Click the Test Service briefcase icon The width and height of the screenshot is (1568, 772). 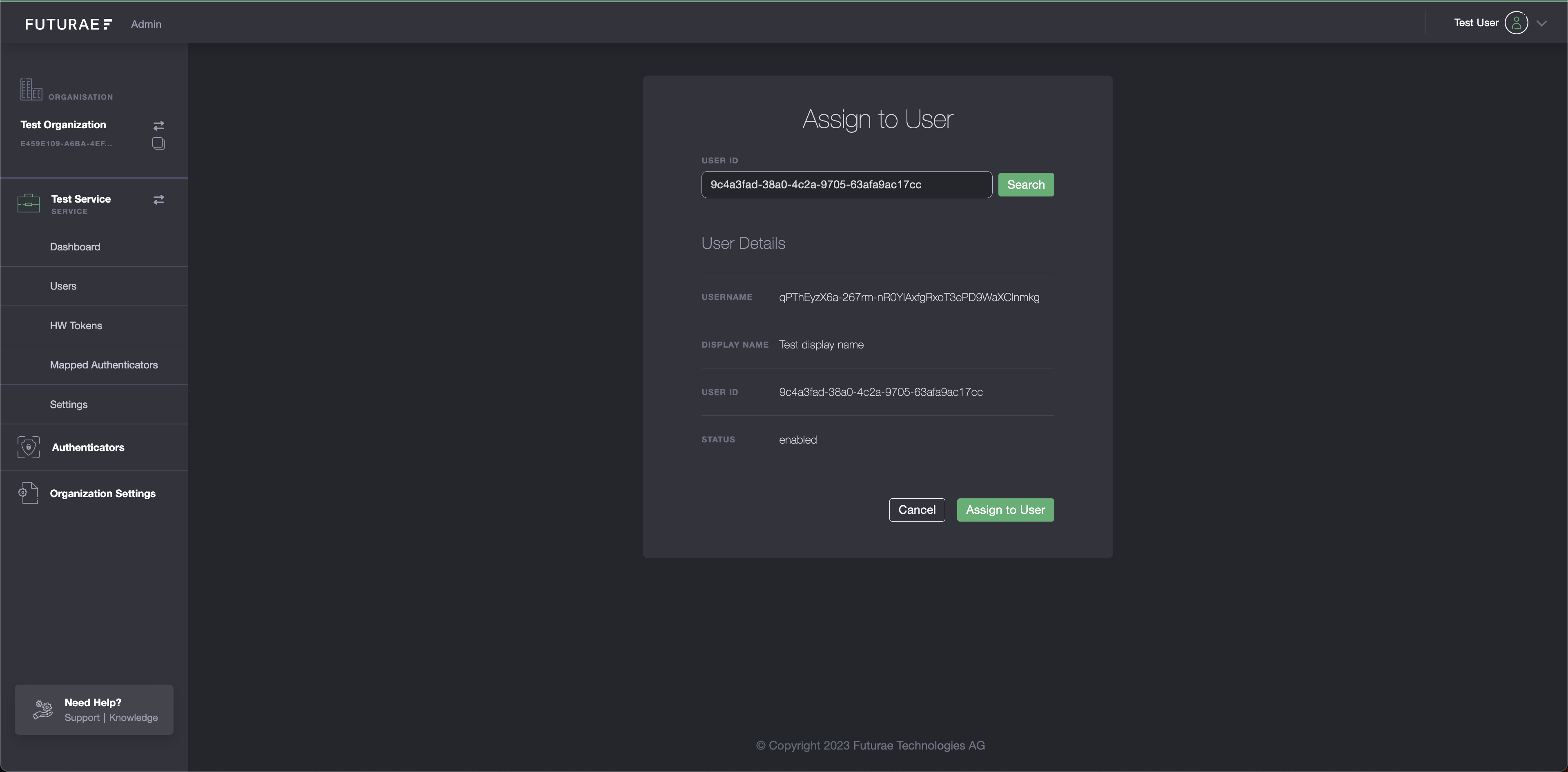click(x=29, y=203)
